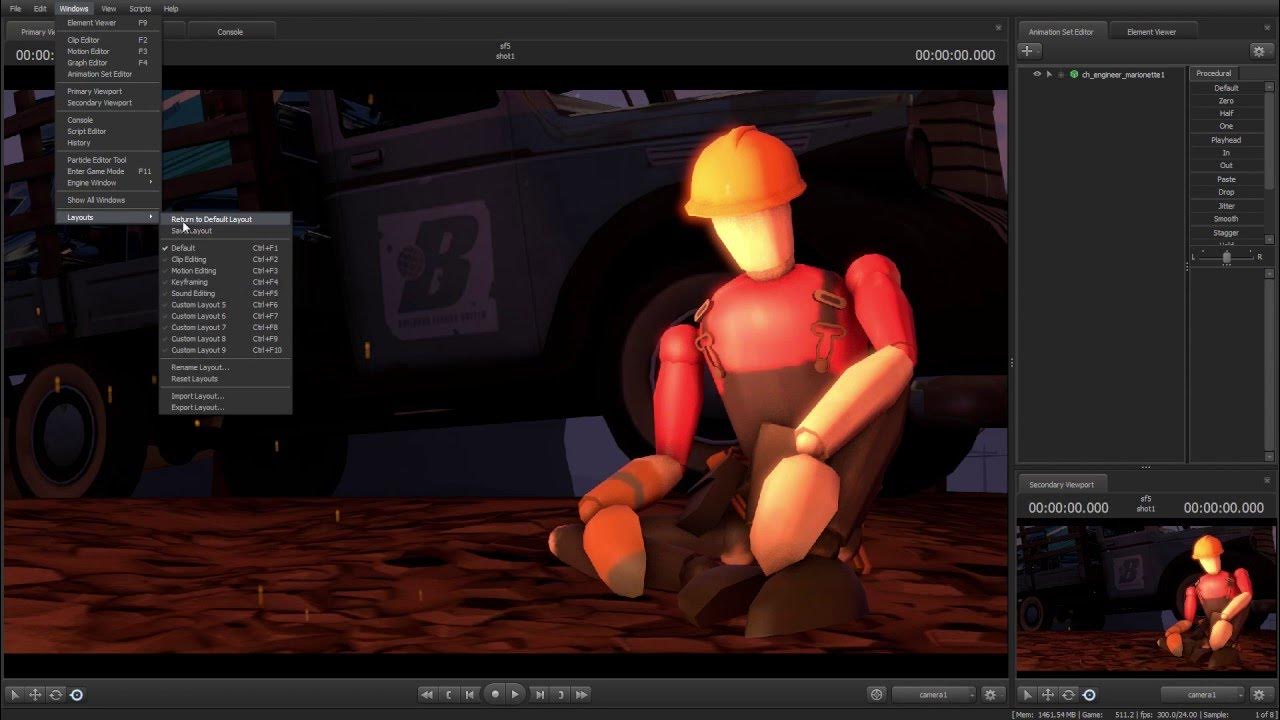Click the record button in playback controls

(x=494, y=694)
